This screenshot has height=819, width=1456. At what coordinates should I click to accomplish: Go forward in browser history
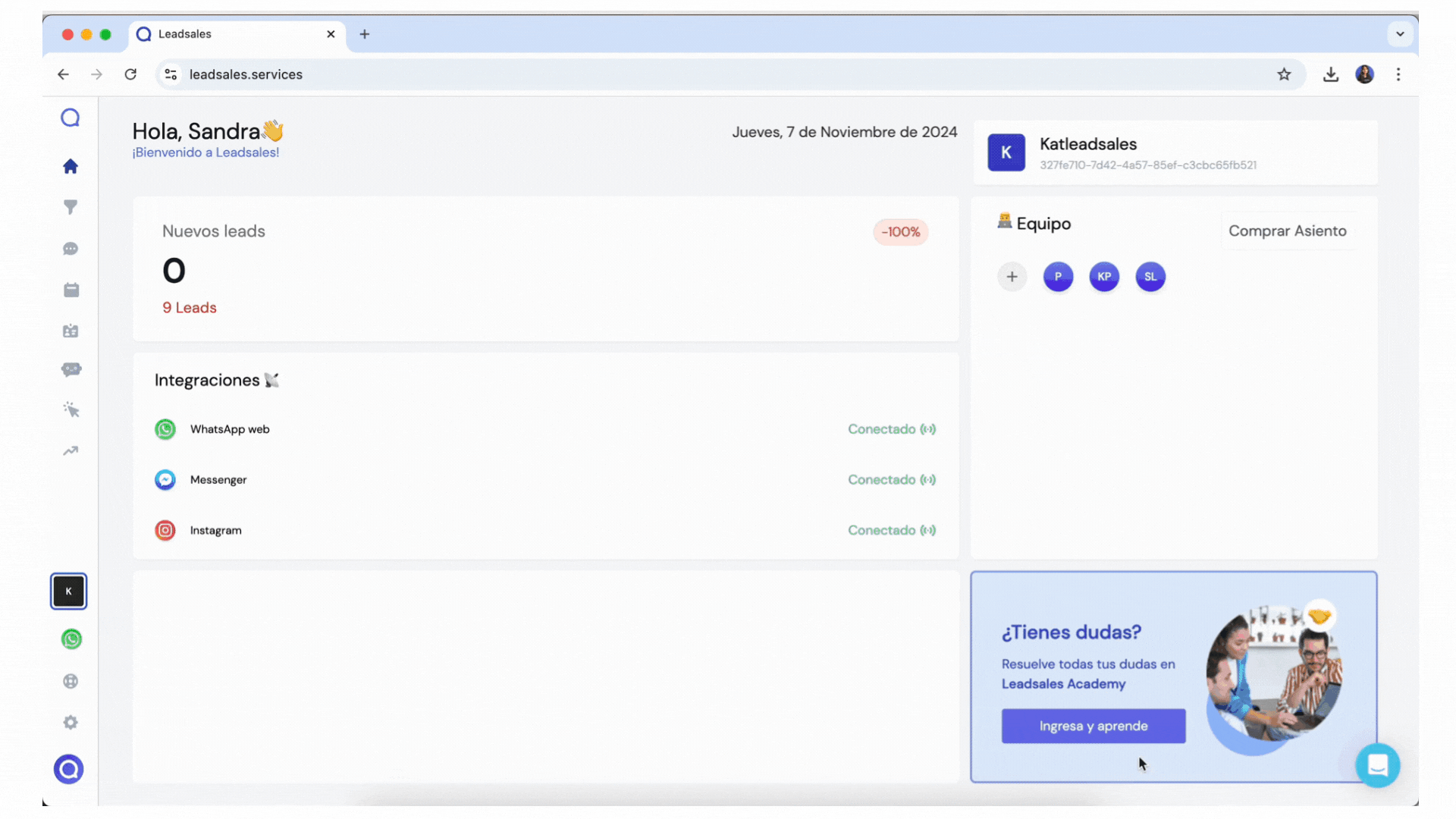tap(96, 74)
